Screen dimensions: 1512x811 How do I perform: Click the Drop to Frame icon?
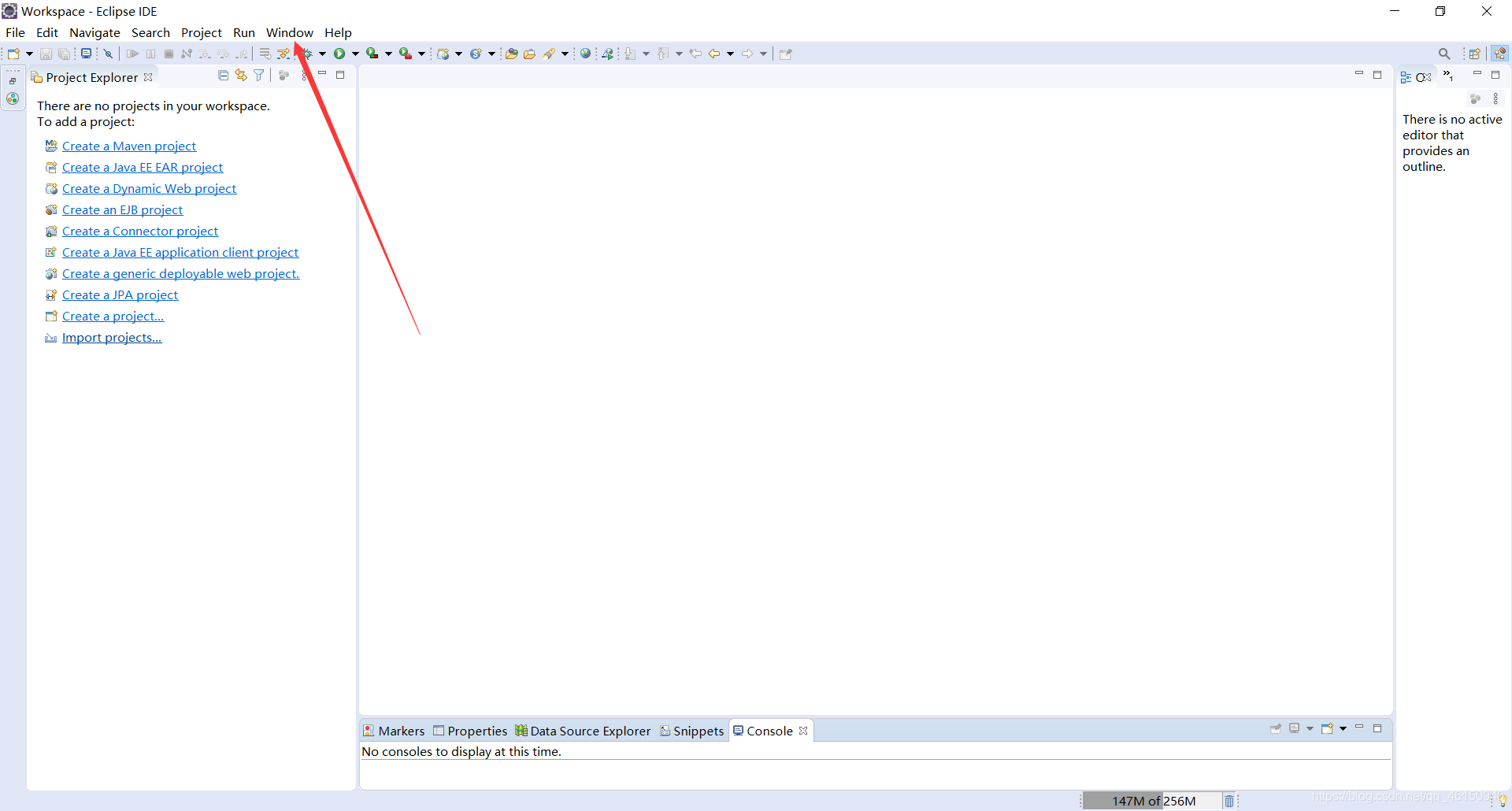[265, 54]
